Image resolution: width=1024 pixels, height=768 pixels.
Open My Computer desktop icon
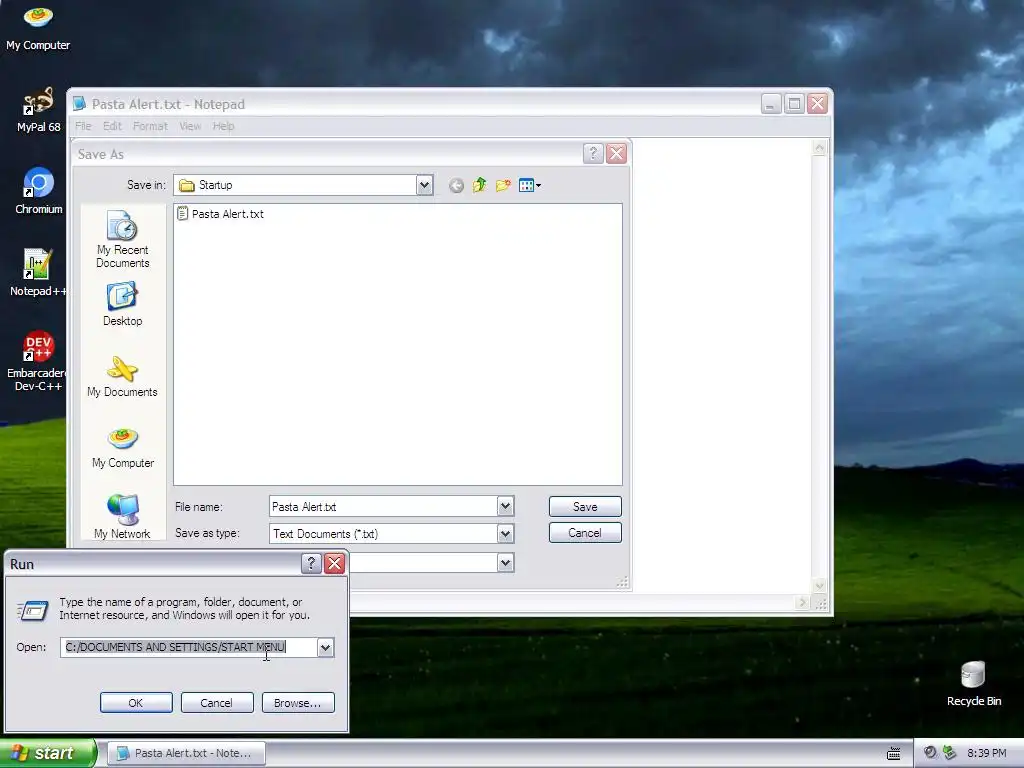click(38, 27)
